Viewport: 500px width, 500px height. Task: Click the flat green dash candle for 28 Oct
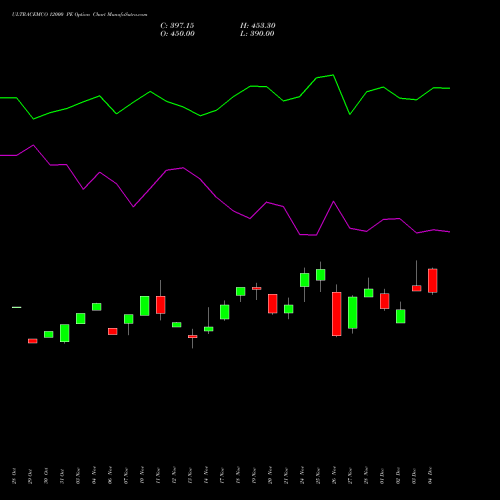click(x=17, y=307)
